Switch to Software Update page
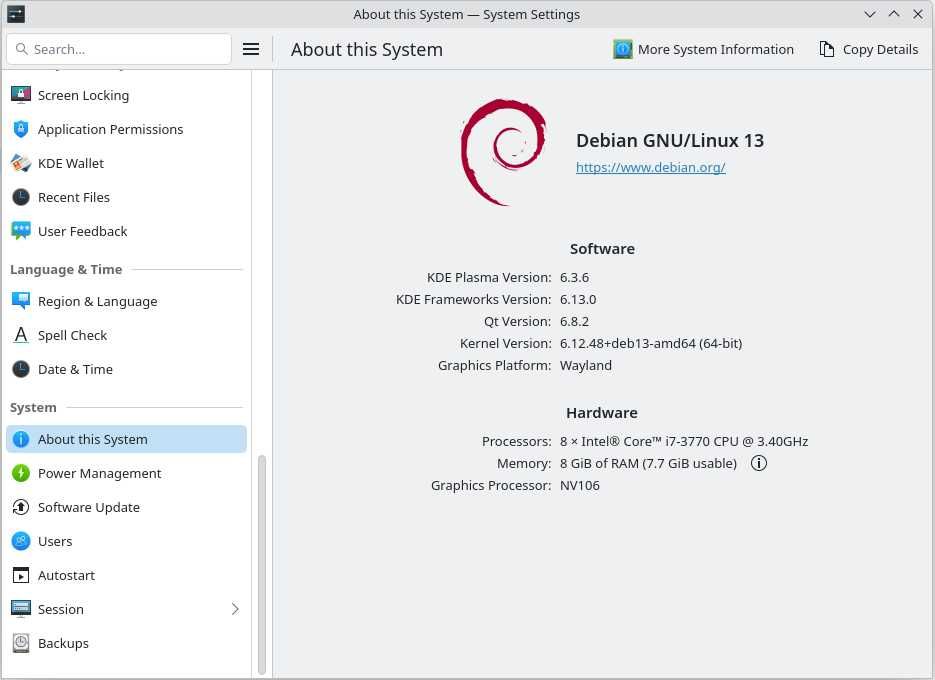The image size is (935, 680). pos(126,507)
